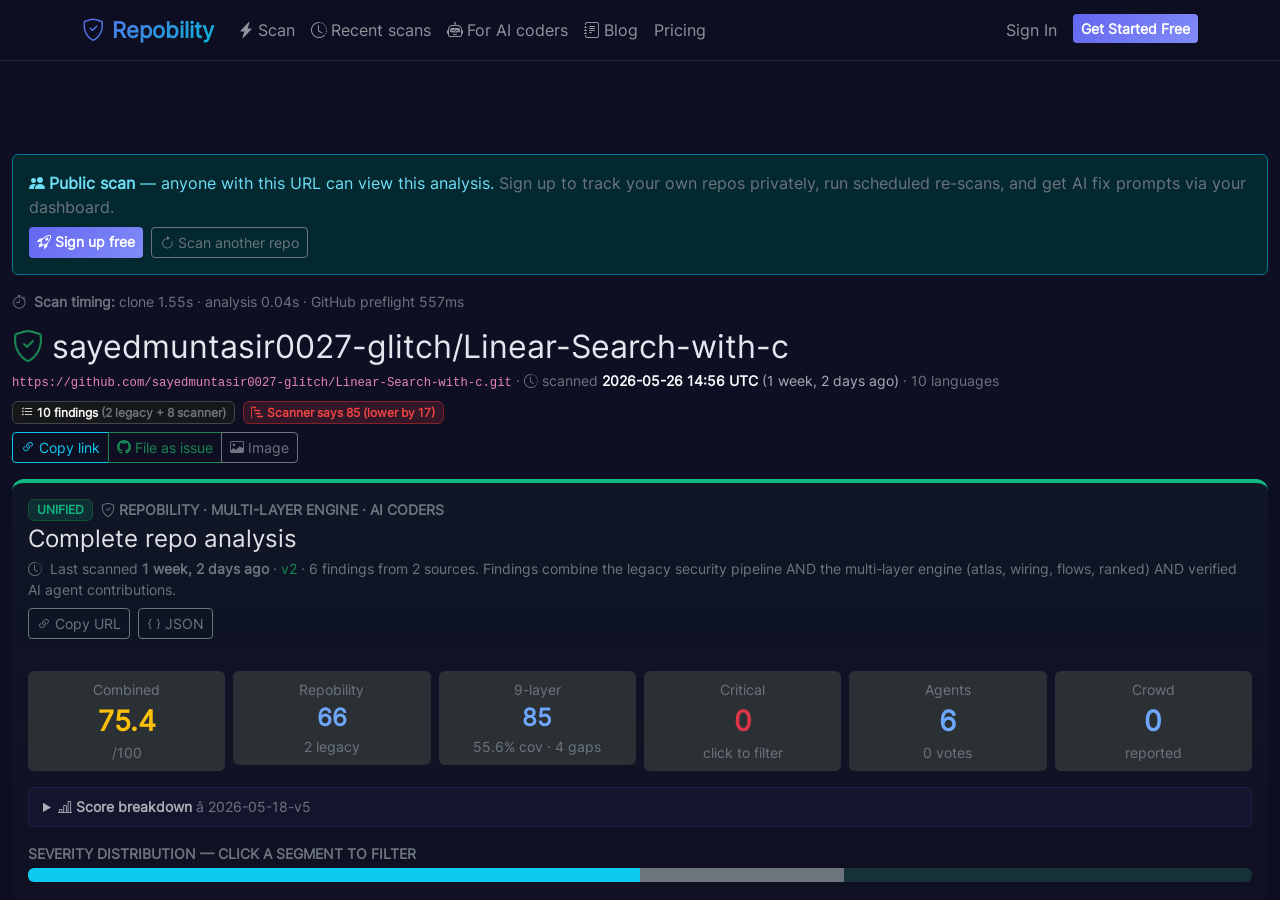Click the Blog newspaper icon

coord(592,30)
